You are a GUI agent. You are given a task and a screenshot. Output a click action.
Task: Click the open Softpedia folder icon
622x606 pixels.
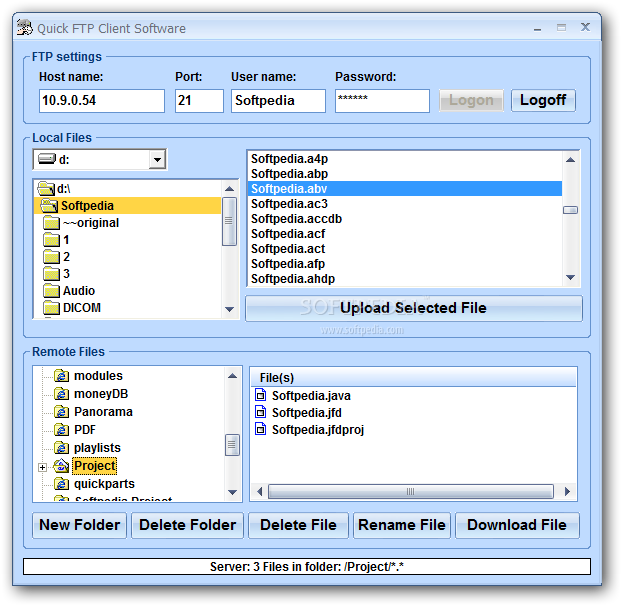[49, 205]
